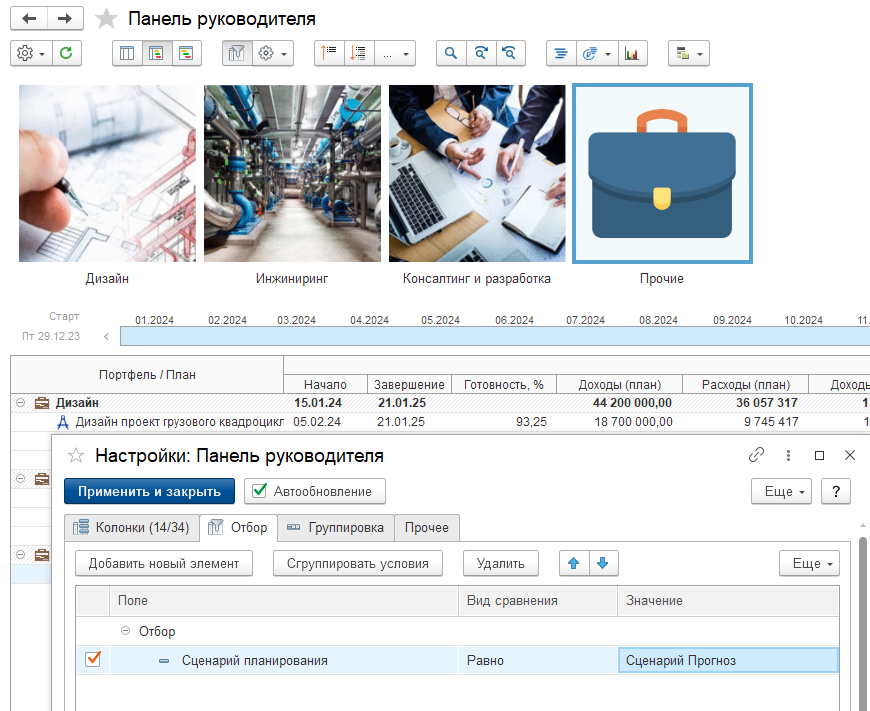Collapse the Дизайн portfolio row
The image size is (870, 711).
[20, 403]
